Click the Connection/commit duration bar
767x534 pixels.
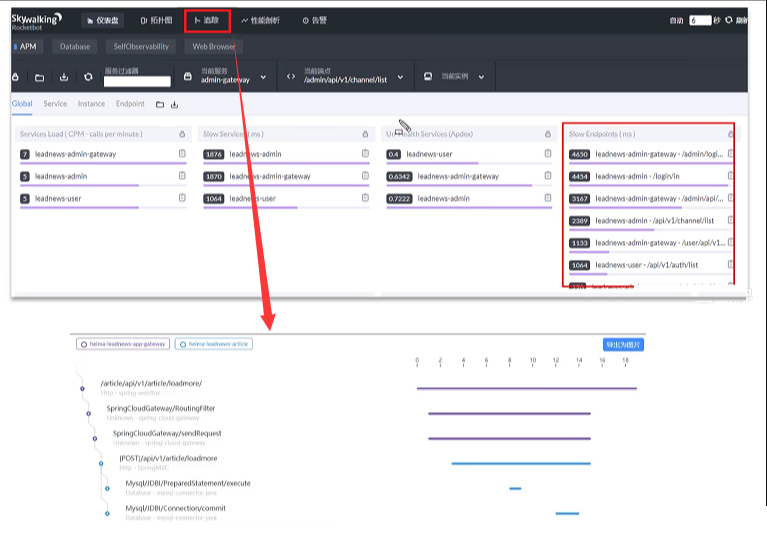567,513
